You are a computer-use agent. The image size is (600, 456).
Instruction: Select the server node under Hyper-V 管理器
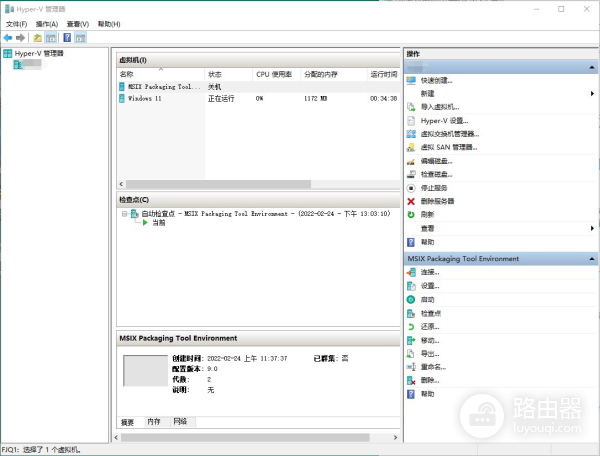point(28,64)
